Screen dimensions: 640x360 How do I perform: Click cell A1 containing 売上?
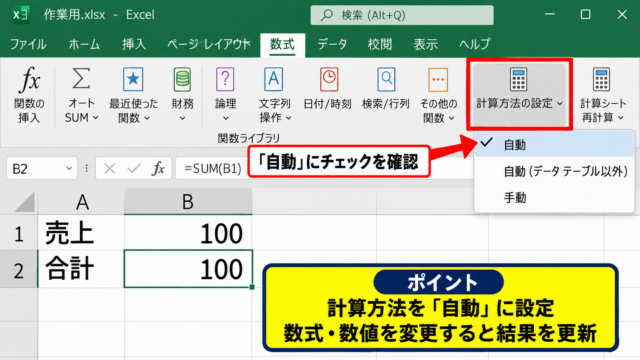point(81,233)
